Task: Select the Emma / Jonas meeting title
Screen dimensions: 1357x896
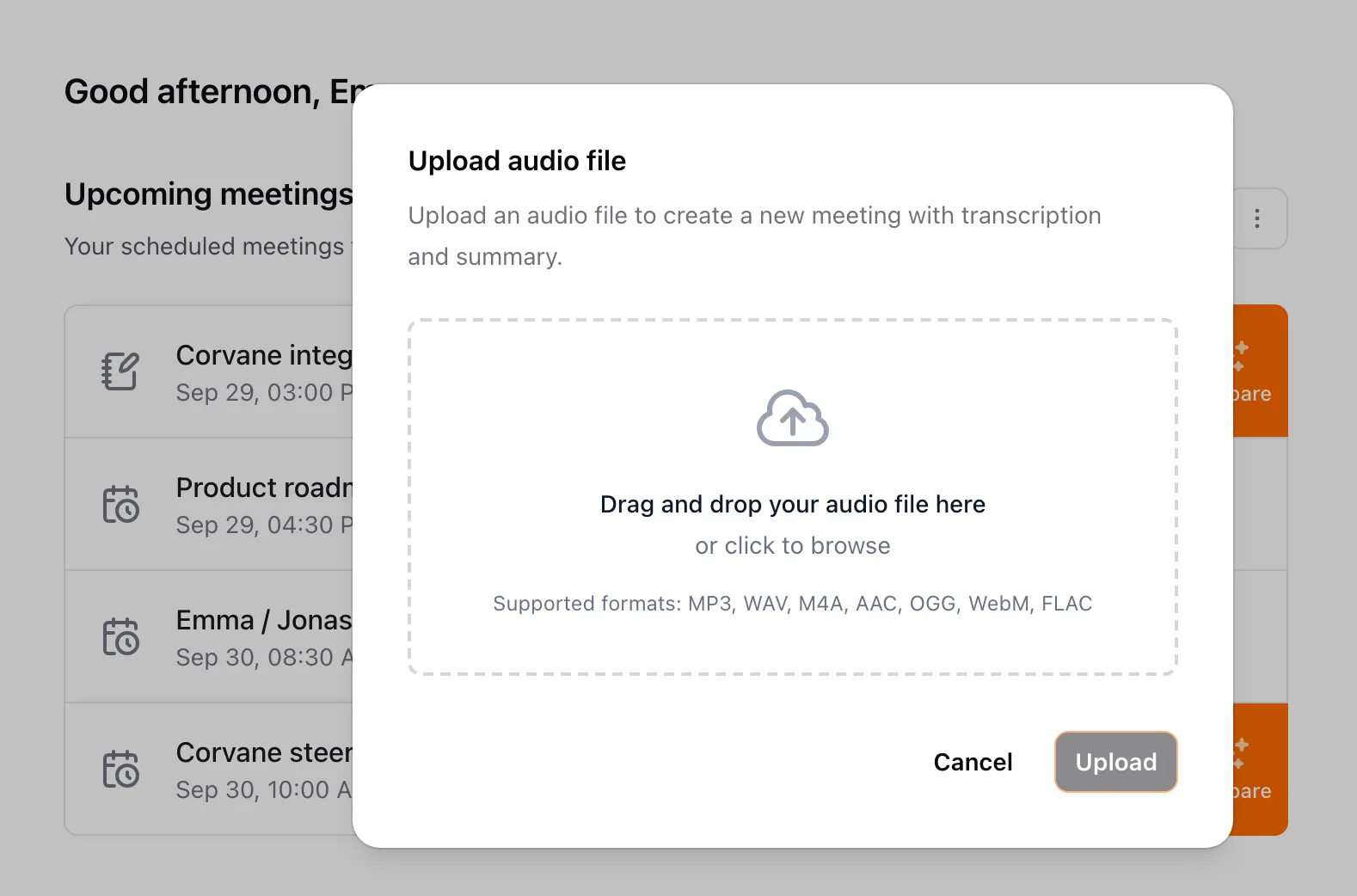Action: pos(264,620)
